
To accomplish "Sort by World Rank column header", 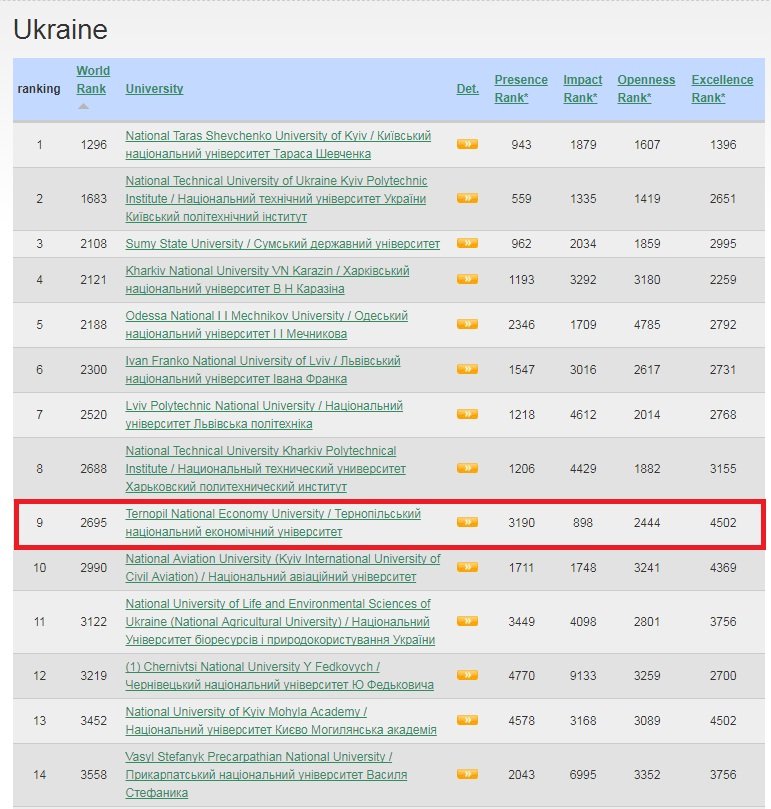I will click(x=93, y=79).
